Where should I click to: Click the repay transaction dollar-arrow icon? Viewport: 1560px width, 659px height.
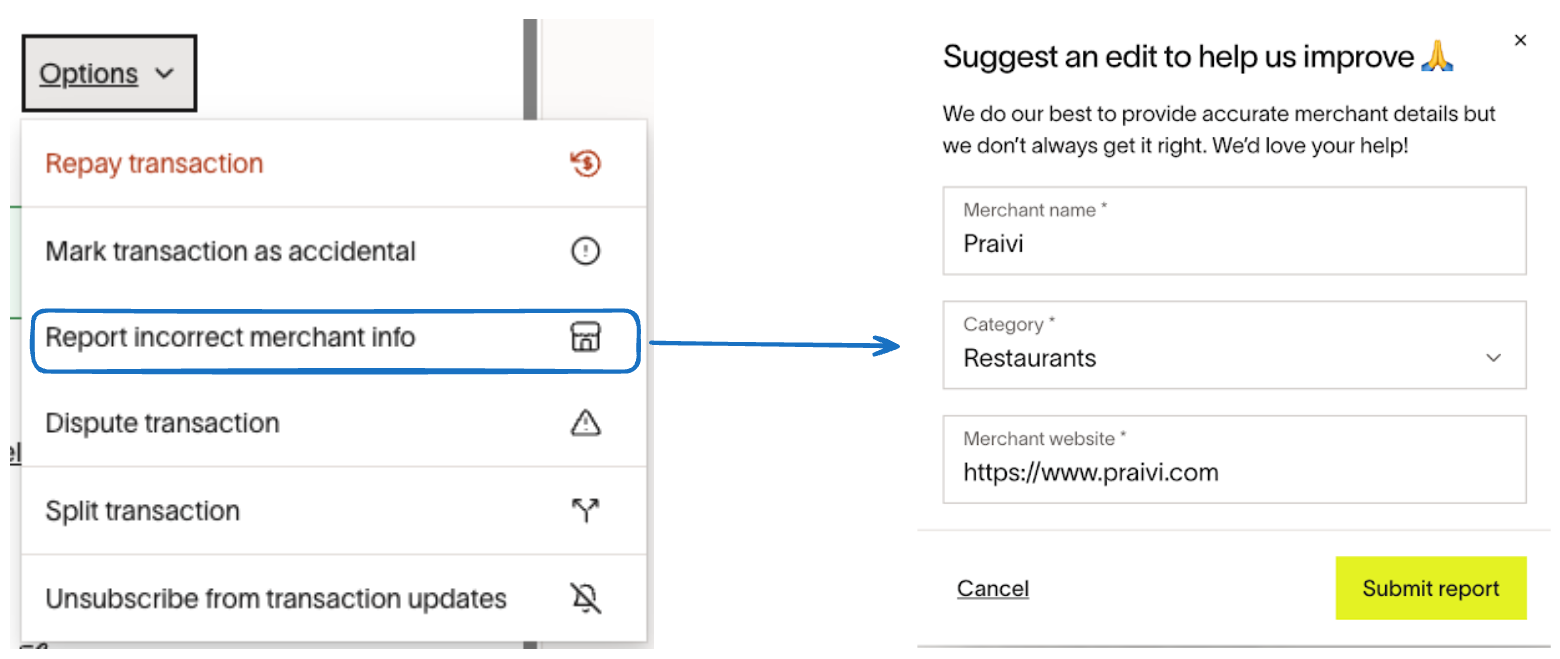585,163
